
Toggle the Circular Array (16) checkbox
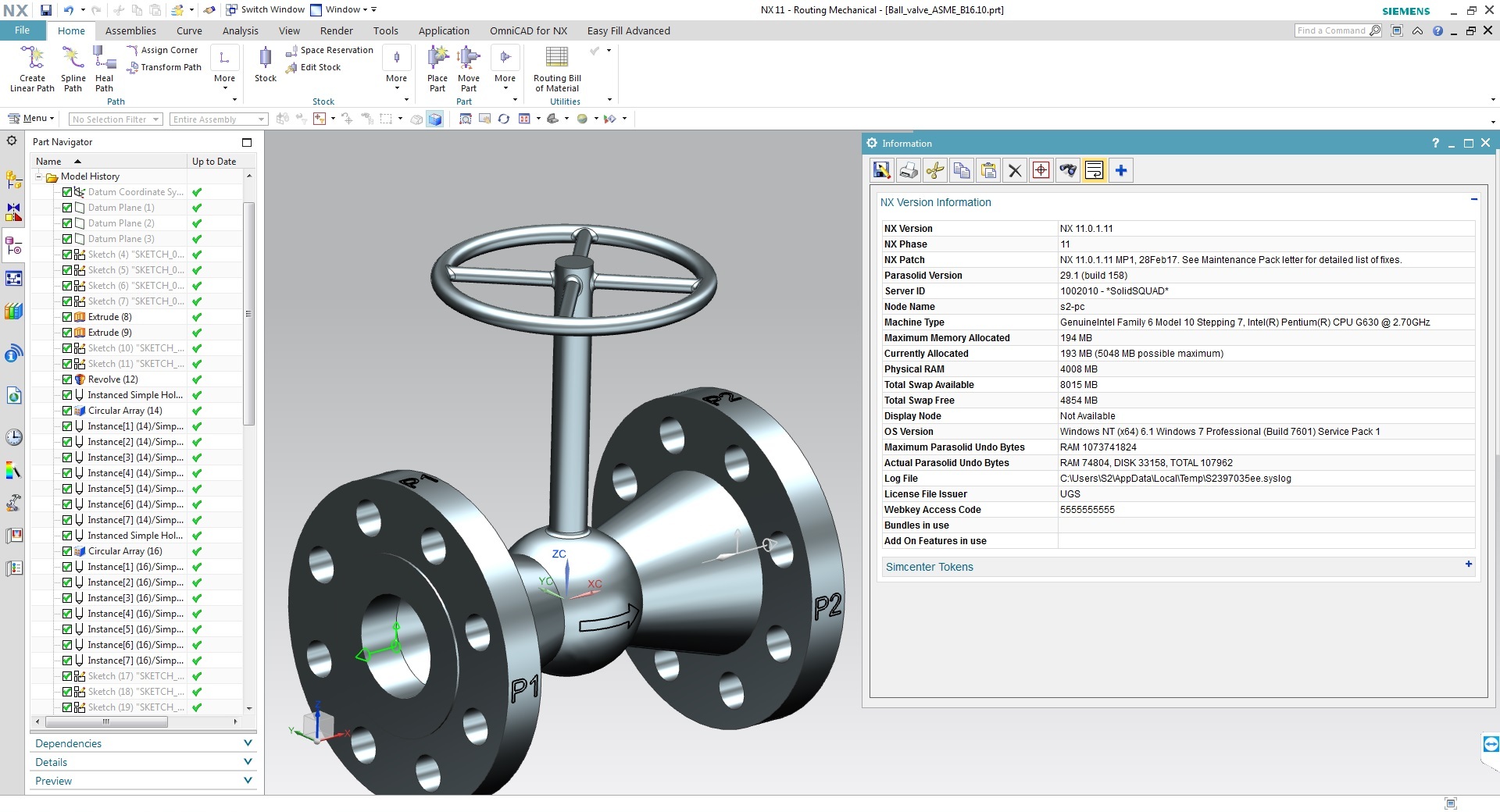click(x=67, y=551)
